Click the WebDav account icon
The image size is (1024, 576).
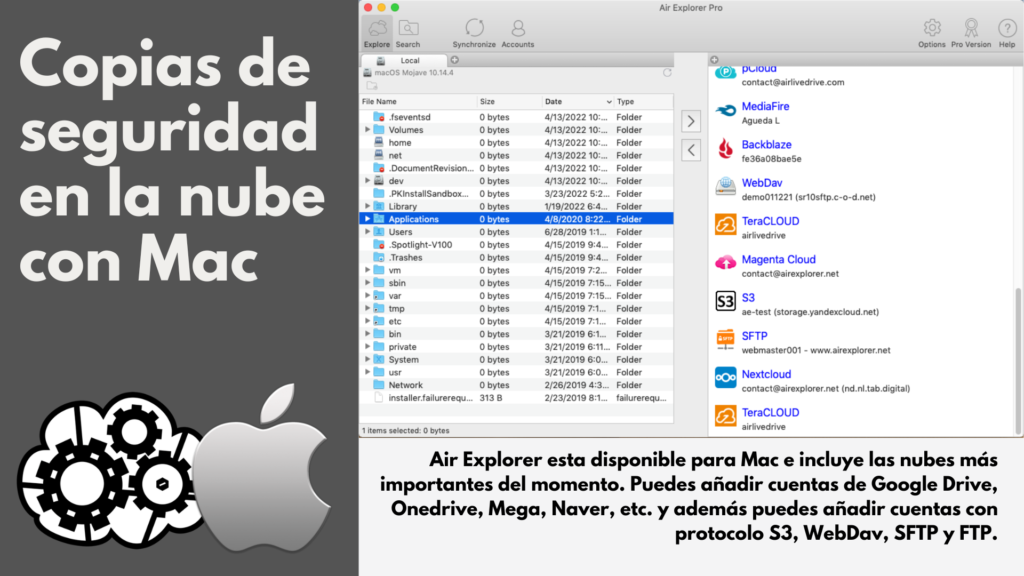[x=725, y=187]
